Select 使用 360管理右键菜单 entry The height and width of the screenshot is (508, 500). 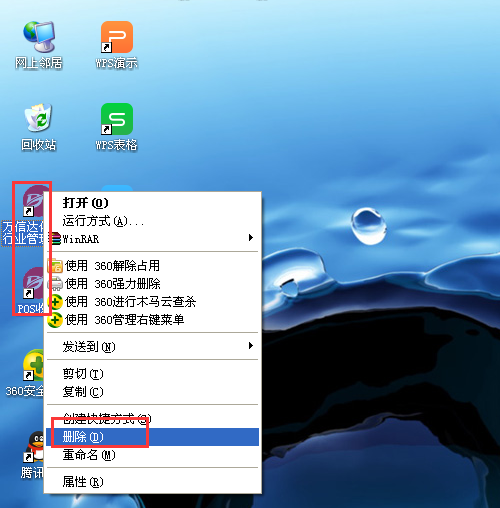152,320
